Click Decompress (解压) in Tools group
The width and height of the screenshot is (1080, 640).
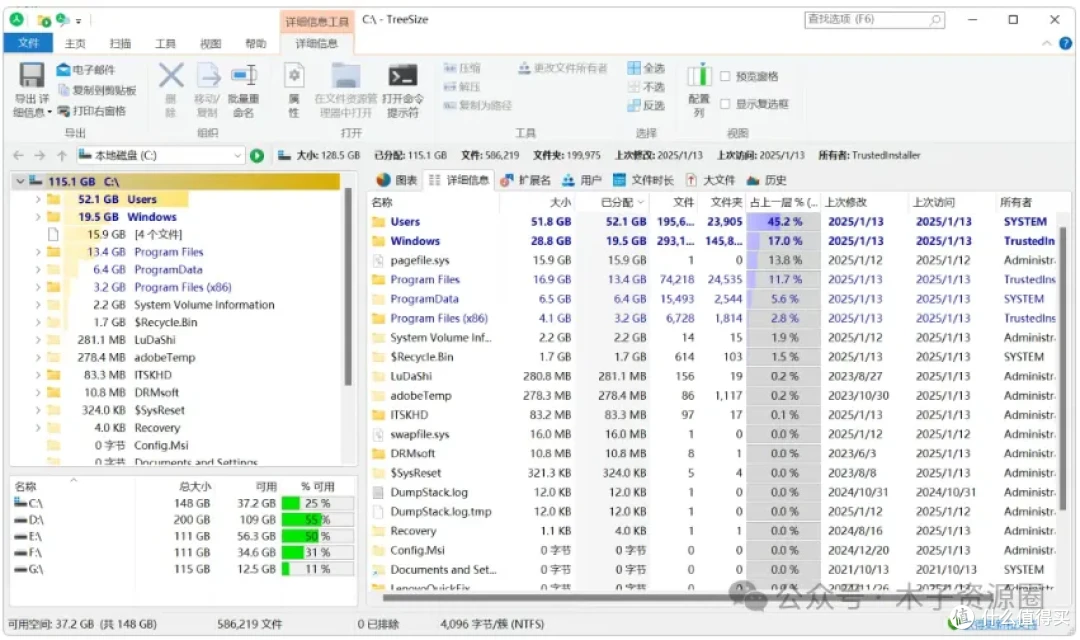[x=462, y=87]
